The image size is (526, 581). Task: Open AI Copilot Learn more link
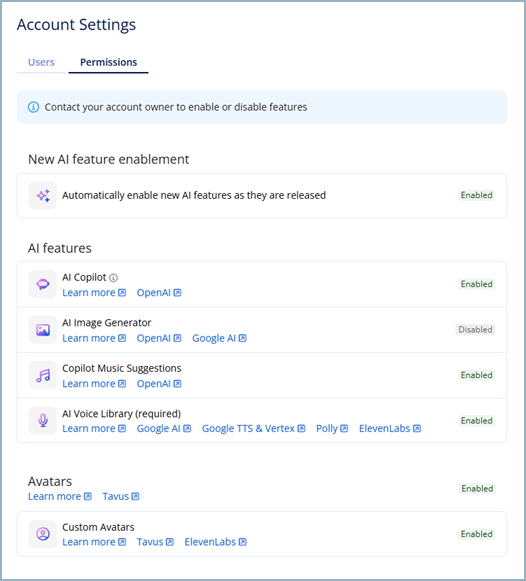coord(94,293)
